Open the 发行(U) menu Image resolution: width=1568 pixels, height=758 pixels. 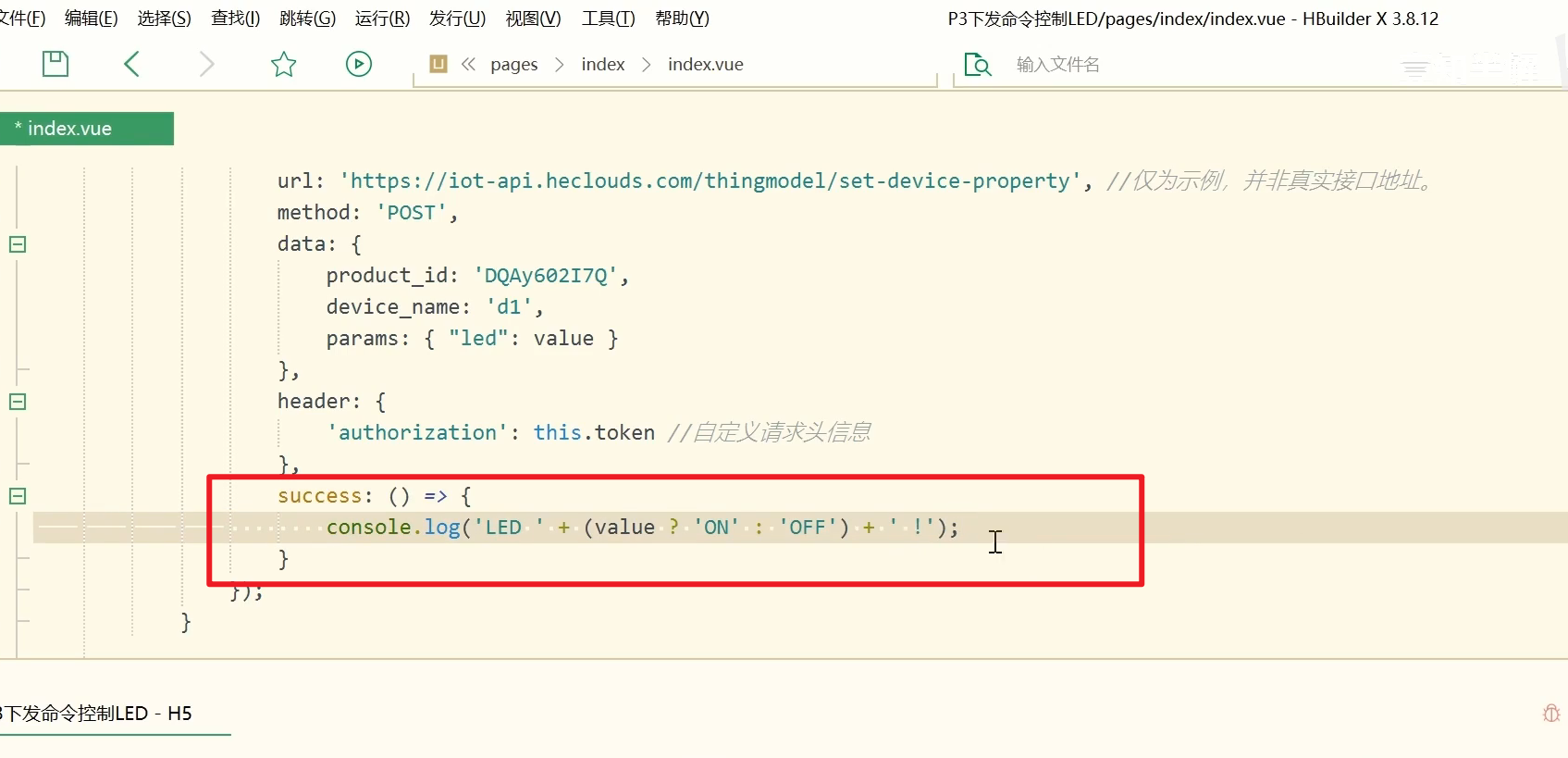pyautogui.click(x=457, y=19)
